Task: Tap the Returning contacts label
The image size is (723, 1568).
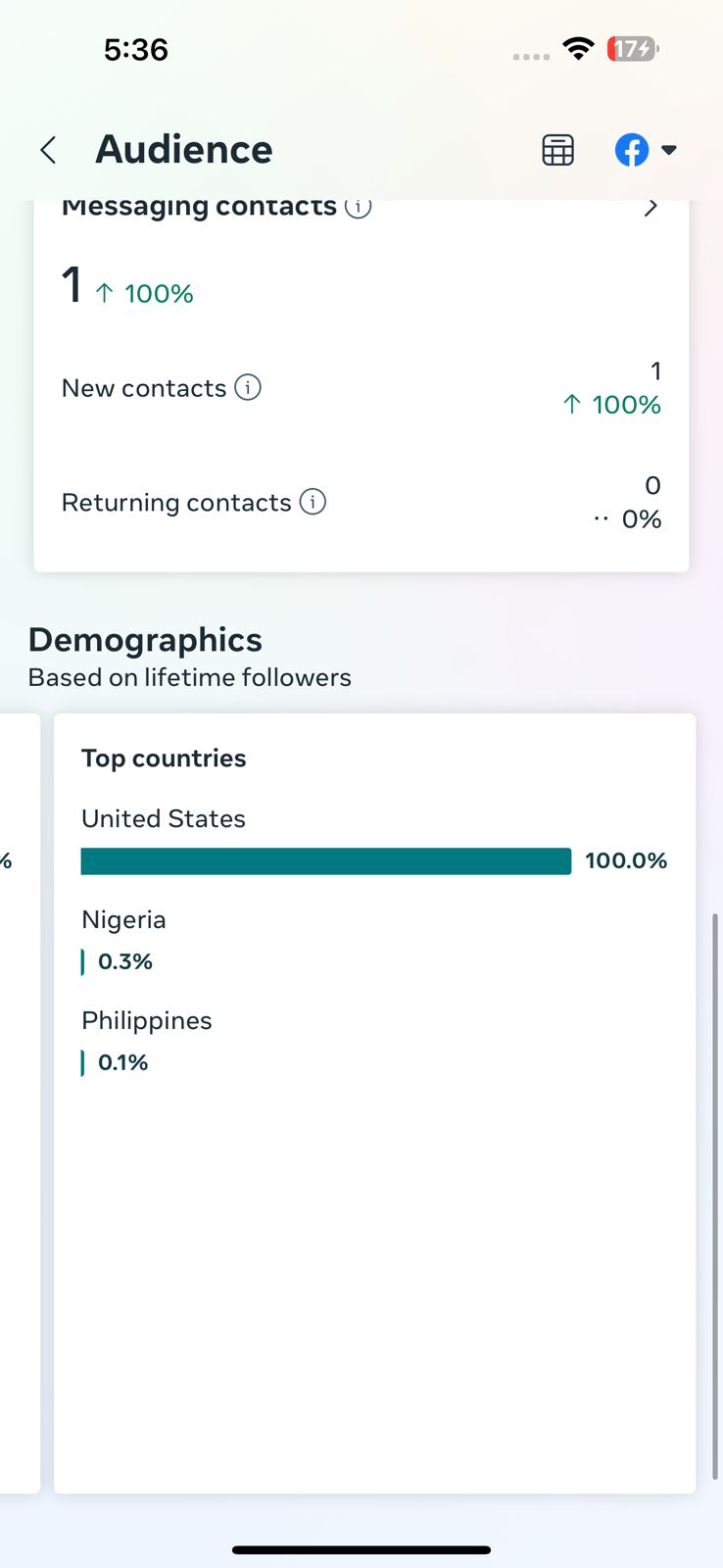Action: coord(176,503)
